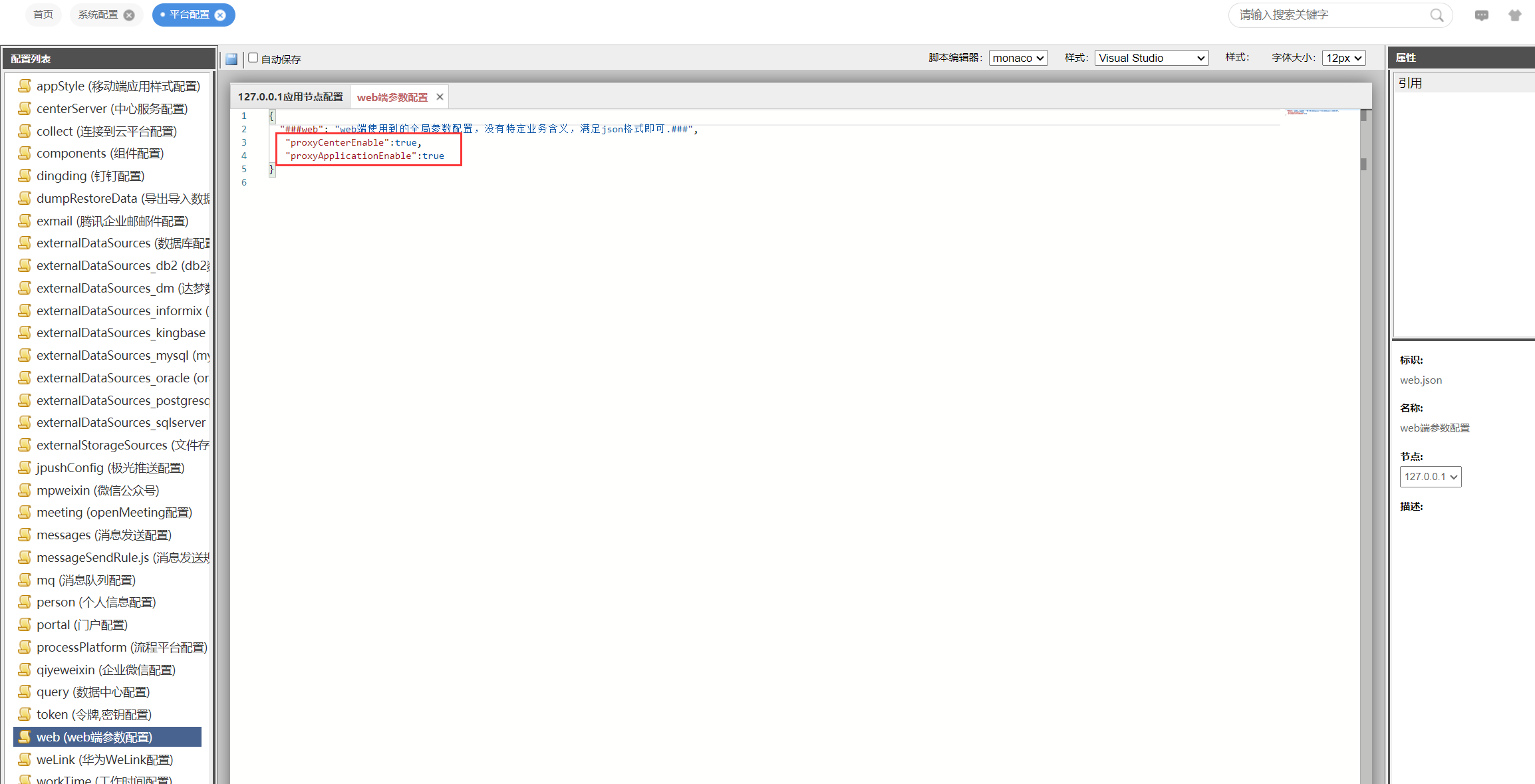This screenshot has width=1535, height=784.
Task: Close the 系统配置 tab via its X icon
Action: tap(129, 15)
